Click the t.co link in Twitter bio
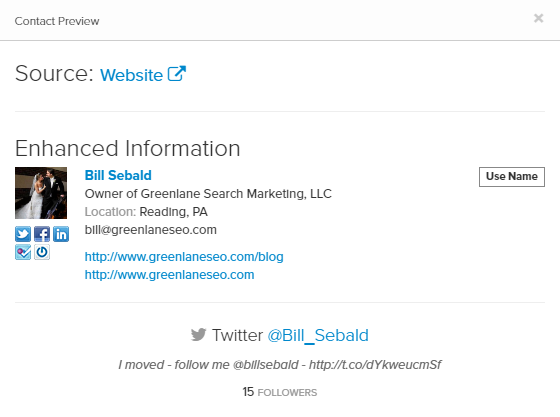The width and height of the screenshot is (560, 417). tap(375, 365)
